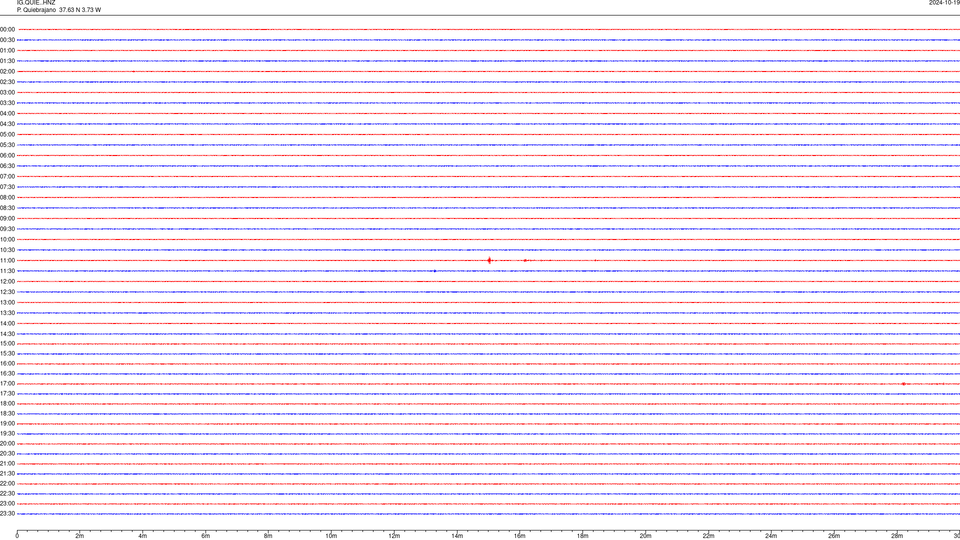This screenshot has height=540, width=960.
Task: Click the '12:30' time label
Action: (7, 292)
